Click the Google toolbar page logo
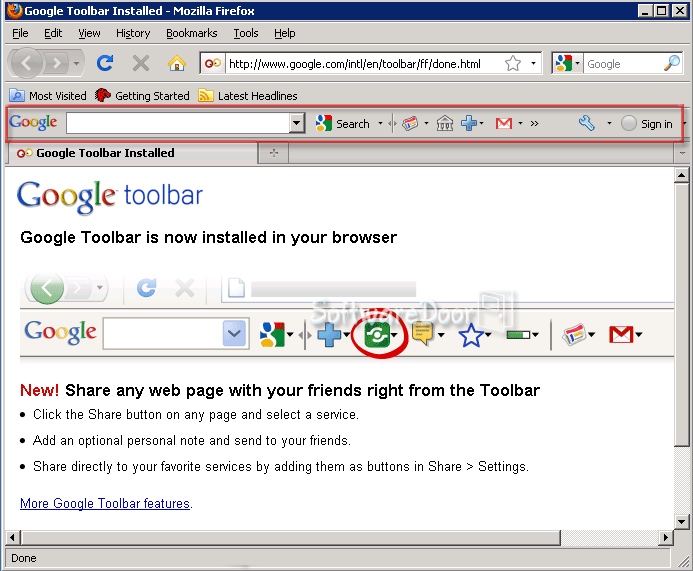The height and width of the screenshot is (571, 693). point(110,196)
